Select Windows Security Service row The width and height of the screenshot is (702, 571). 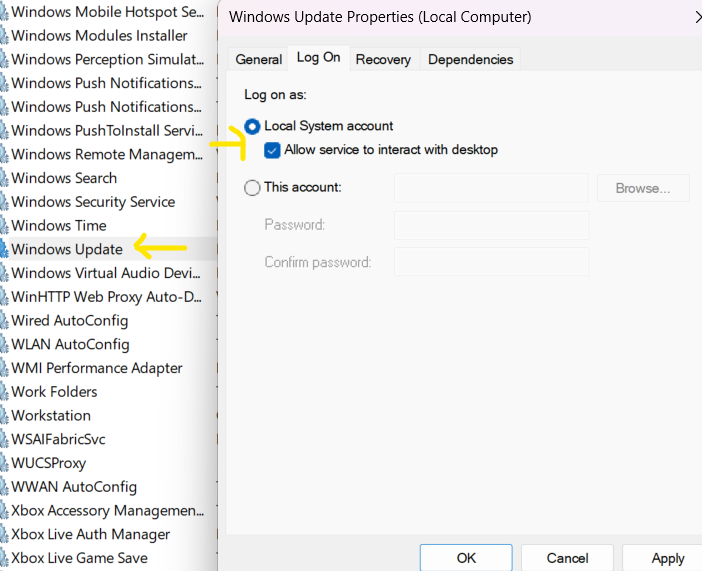[x=107, y=202]
